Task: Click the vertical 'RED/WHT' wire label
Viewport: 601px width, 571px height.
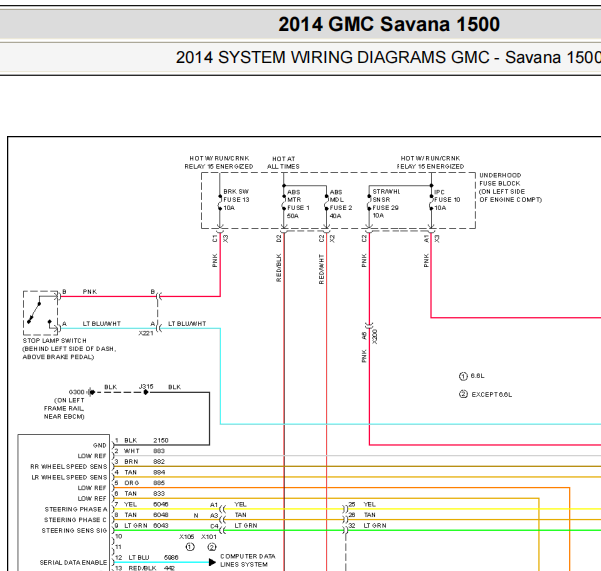Action: tap(321, 269)
